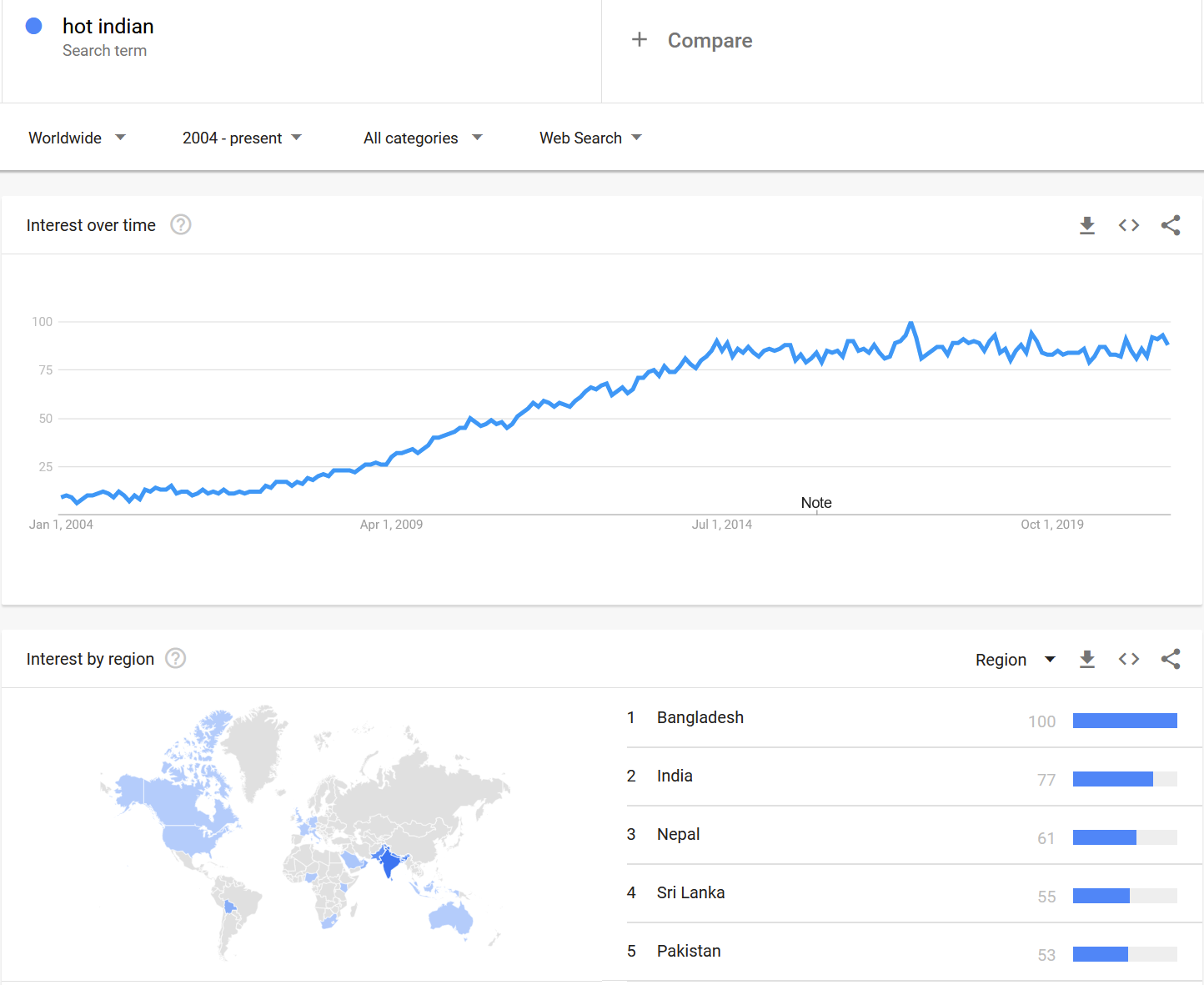Download Interest by region data
The width and height of the screenshot is (1204, 985).
click(x=1086, y=659)
